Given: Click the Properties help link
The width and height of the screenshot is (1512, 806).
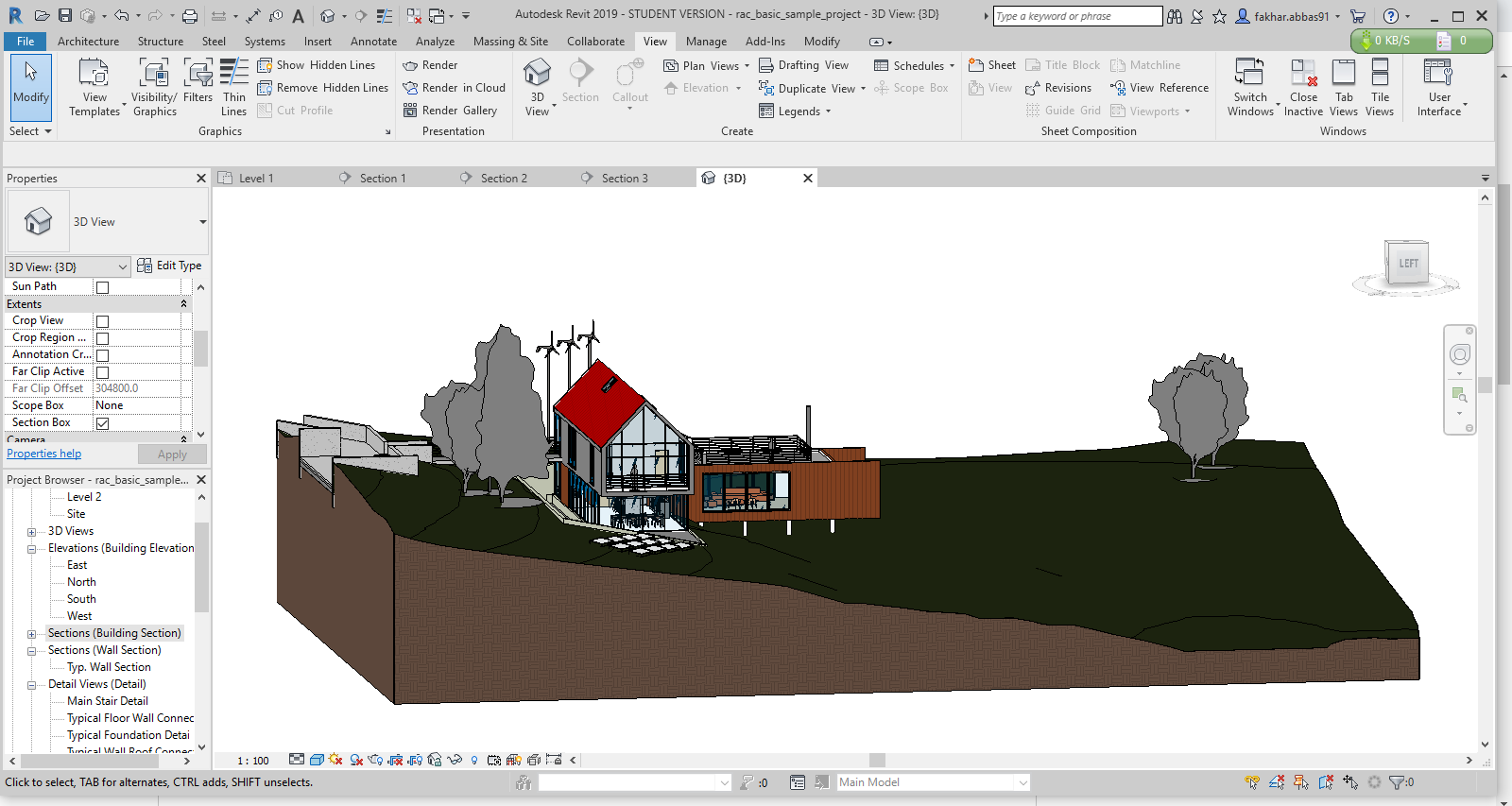Looking at the screenshot, I should click(43, 454).
